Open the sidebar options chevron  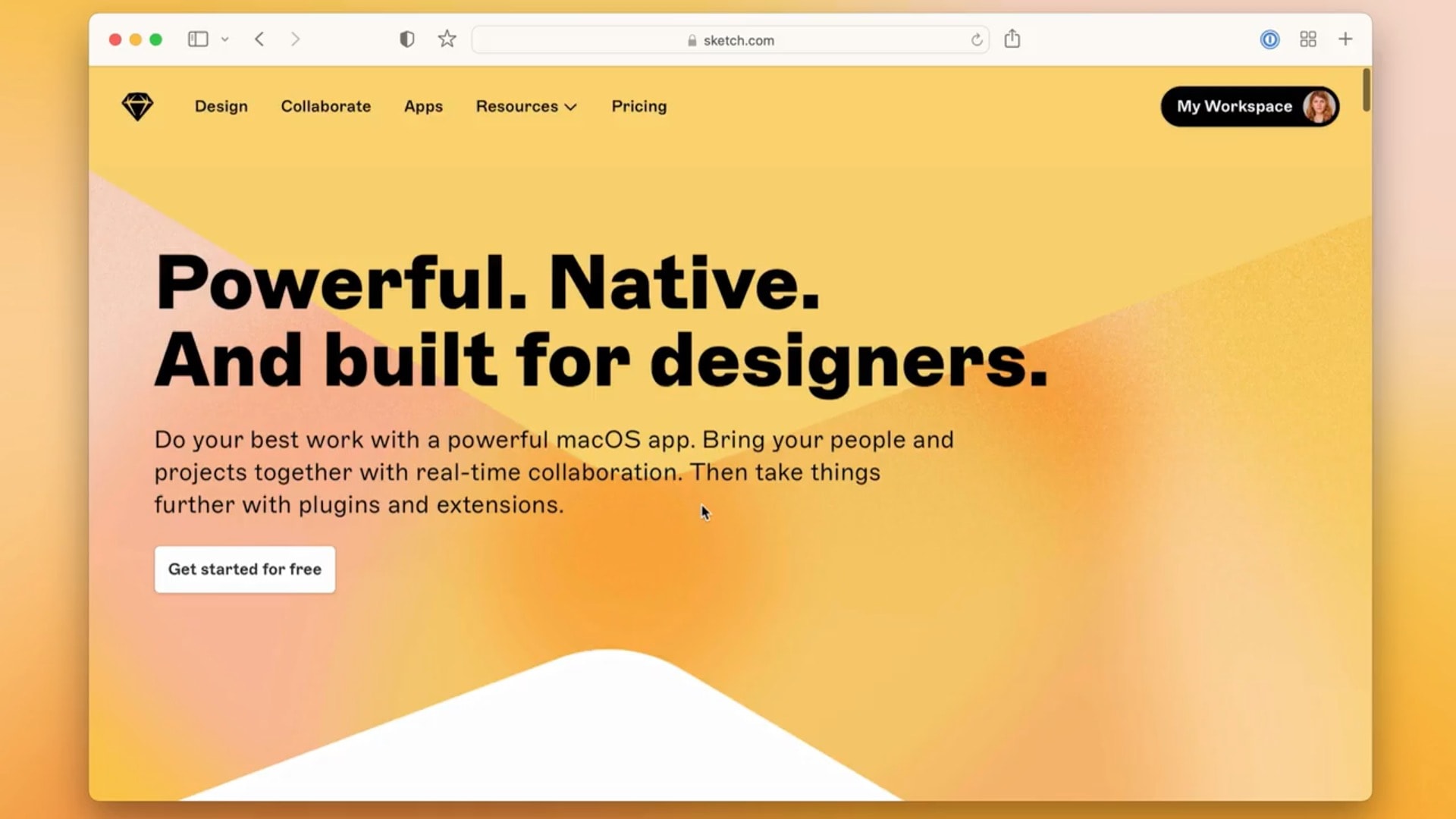pos(225,39)
